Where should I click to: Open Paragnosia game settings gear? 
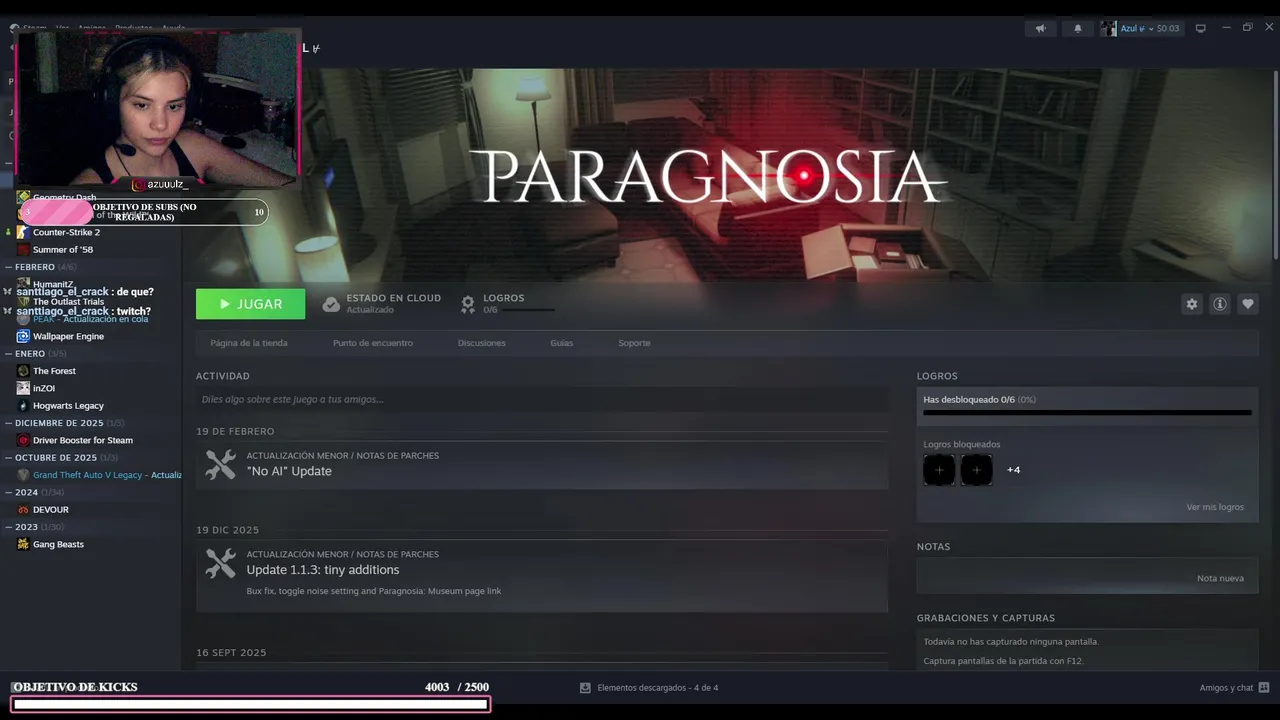(x=1191, y=304)
